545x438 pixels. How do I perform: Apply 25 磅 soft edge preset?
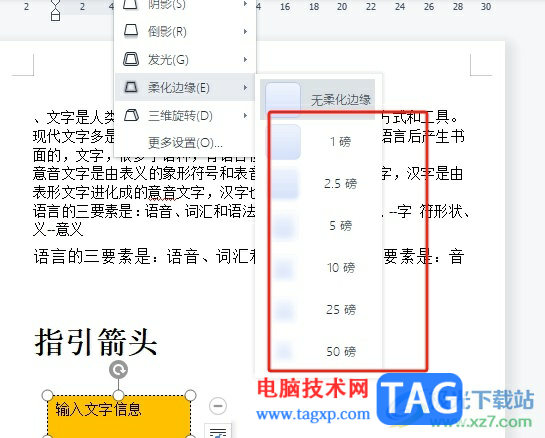318,309
